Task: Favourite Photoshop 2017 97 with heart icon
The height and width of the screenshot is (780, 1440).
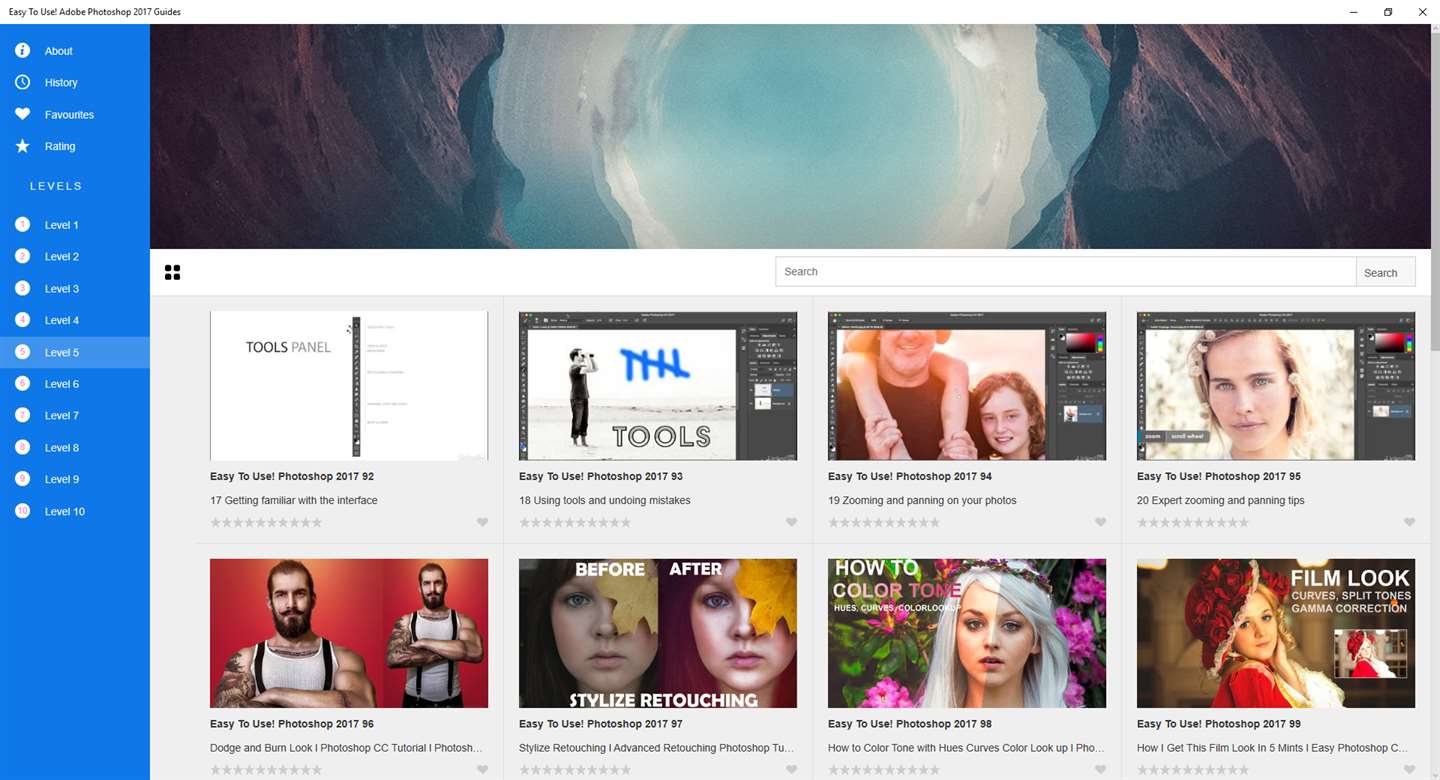Action: (791, 770)
